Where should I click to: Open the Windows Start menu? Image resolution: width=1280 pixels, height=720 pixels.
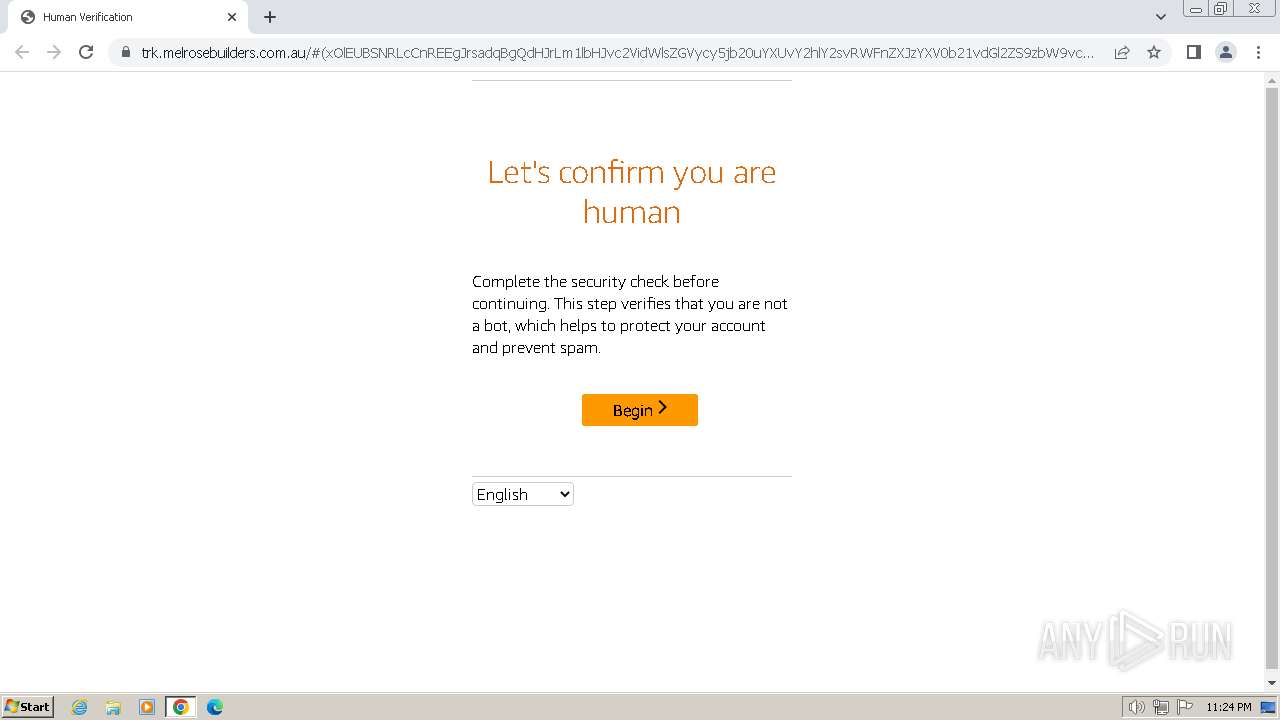click(x=28, y=707)
